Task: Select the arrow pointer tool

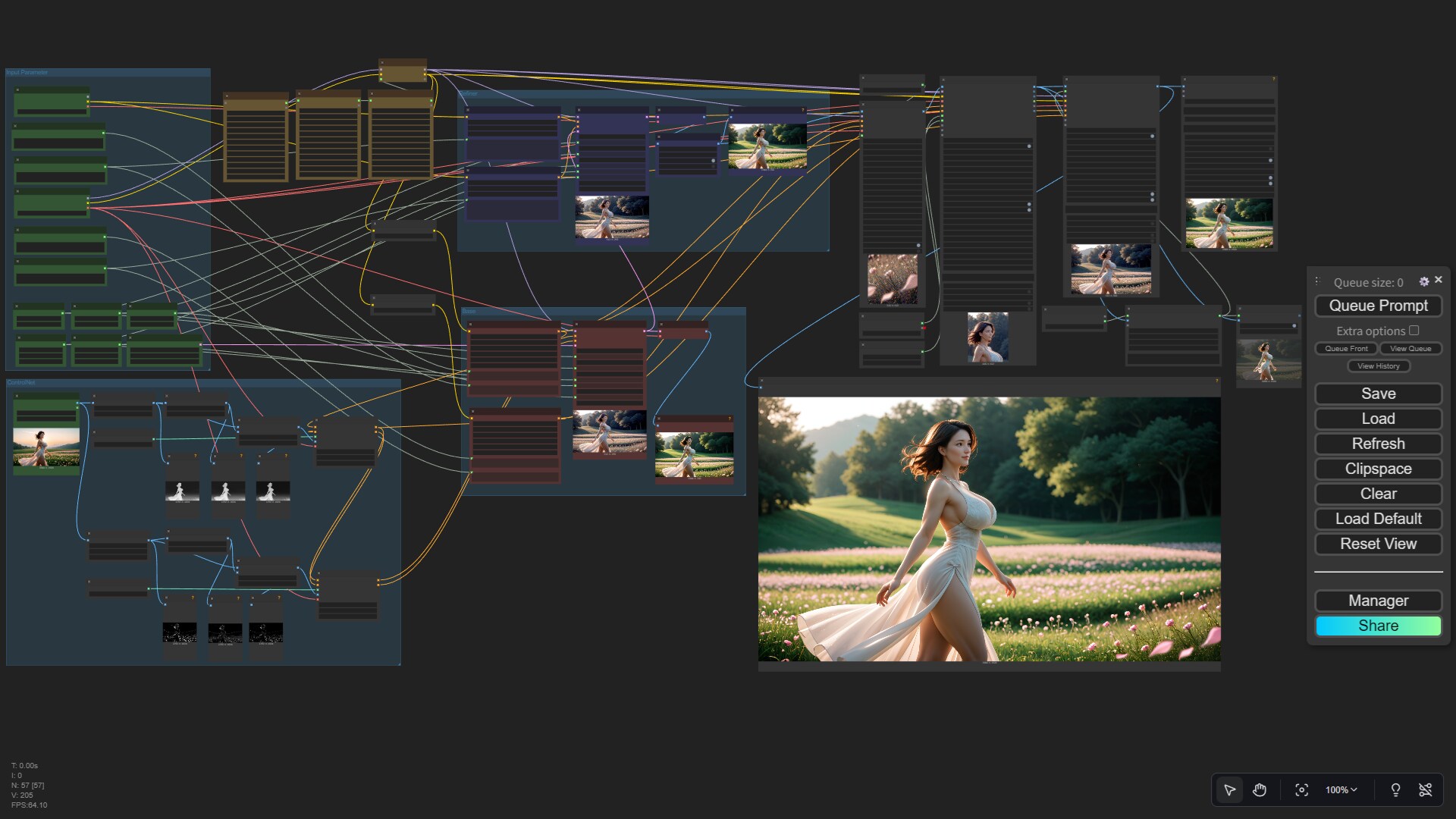Action: tap(1229, 790)
